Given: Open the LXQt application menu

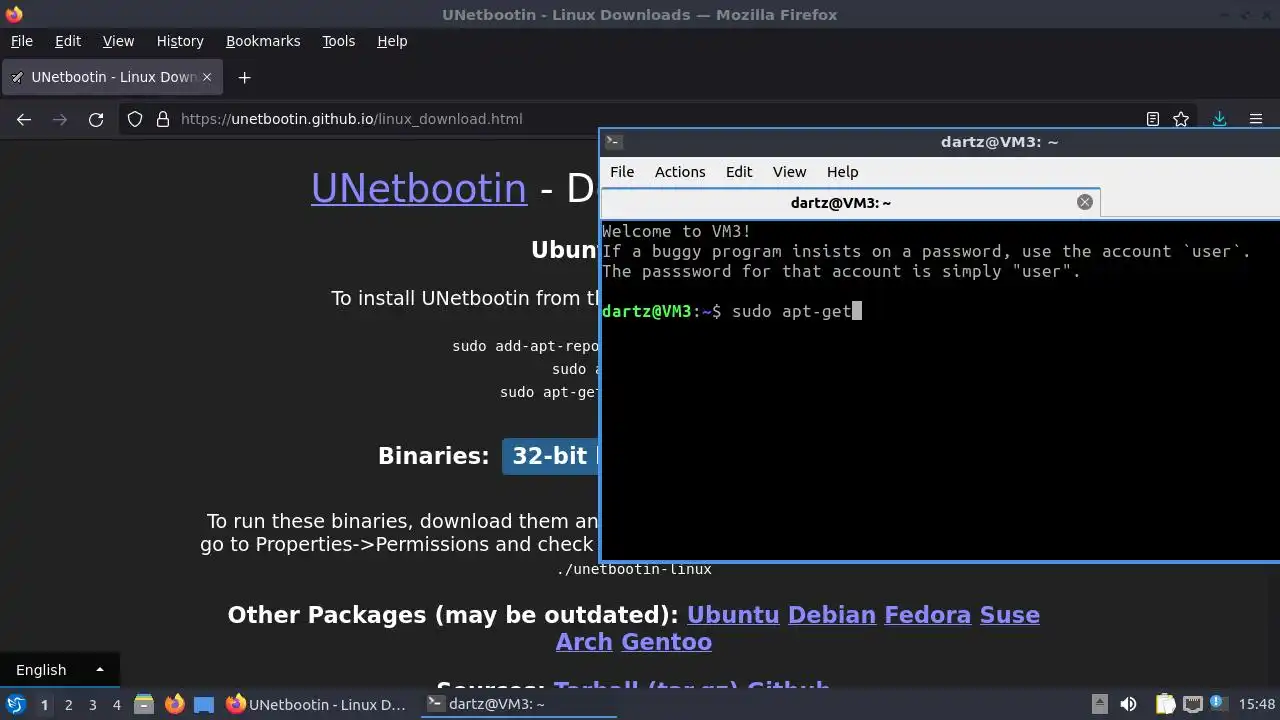Looking at the screenshot, I should (16, 704).
